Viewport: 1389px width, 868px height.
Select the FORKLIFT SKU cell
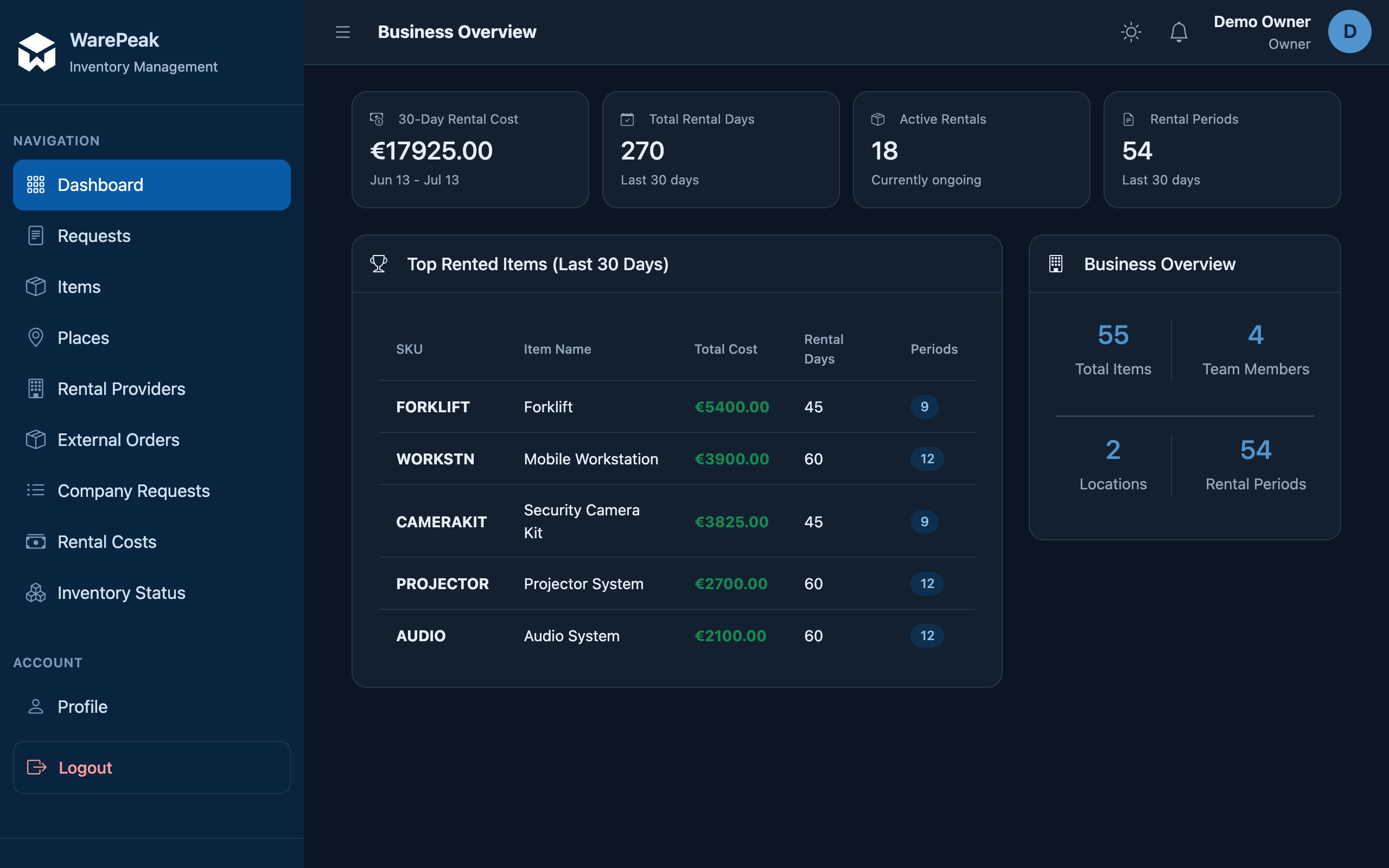click(x=433, y=406)
